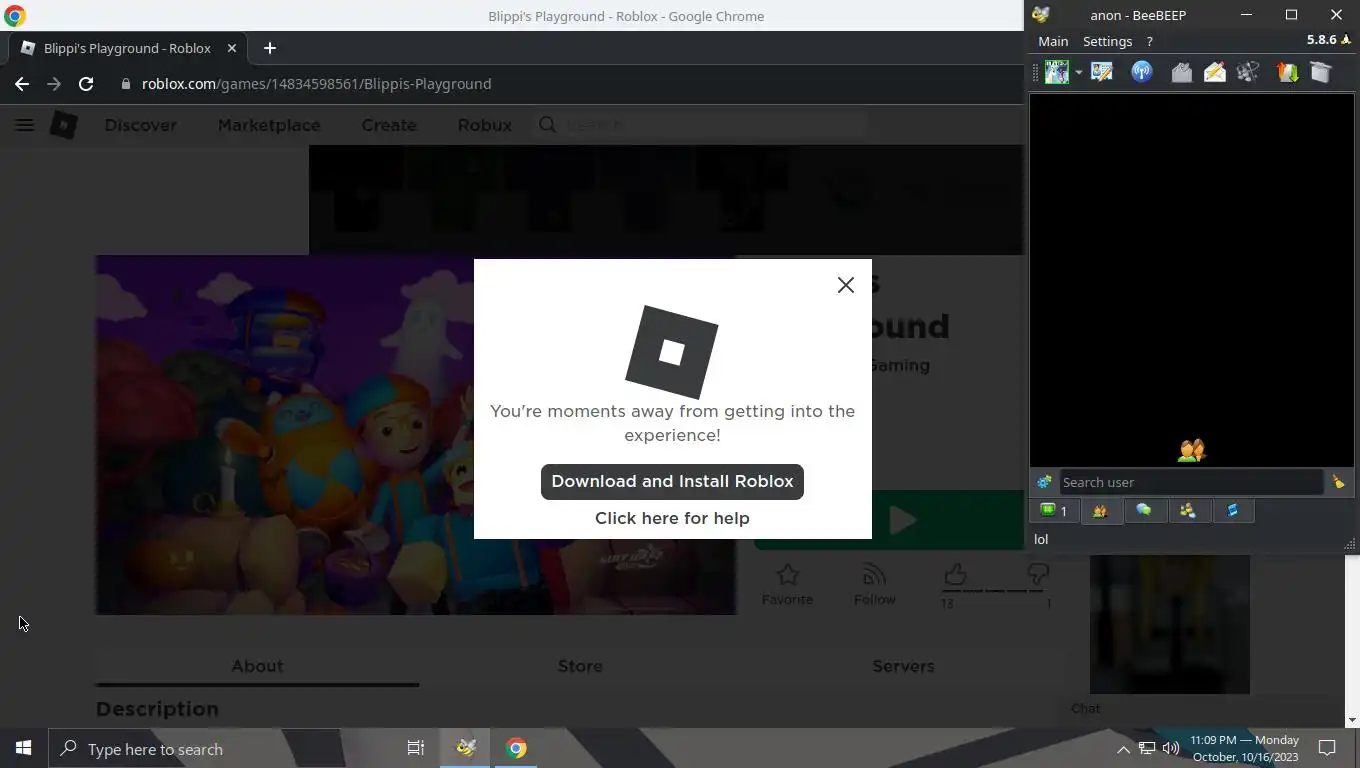
Task: Click the Search user field
Action: 1190,482
